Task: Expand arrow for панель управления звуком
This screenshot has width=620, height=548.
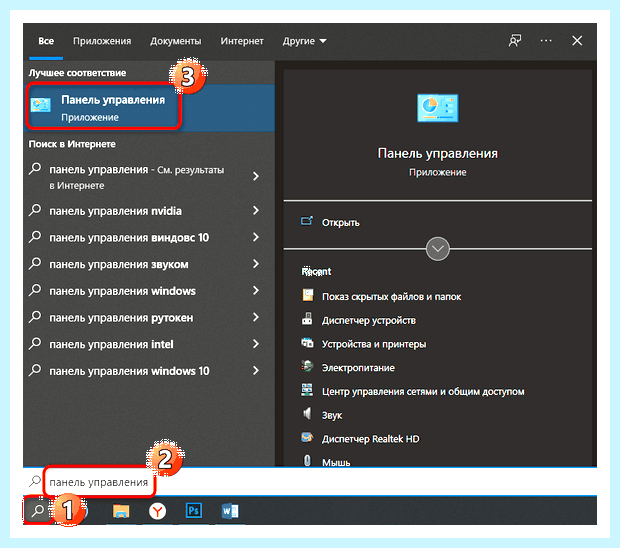Action: tap(256, 264)
